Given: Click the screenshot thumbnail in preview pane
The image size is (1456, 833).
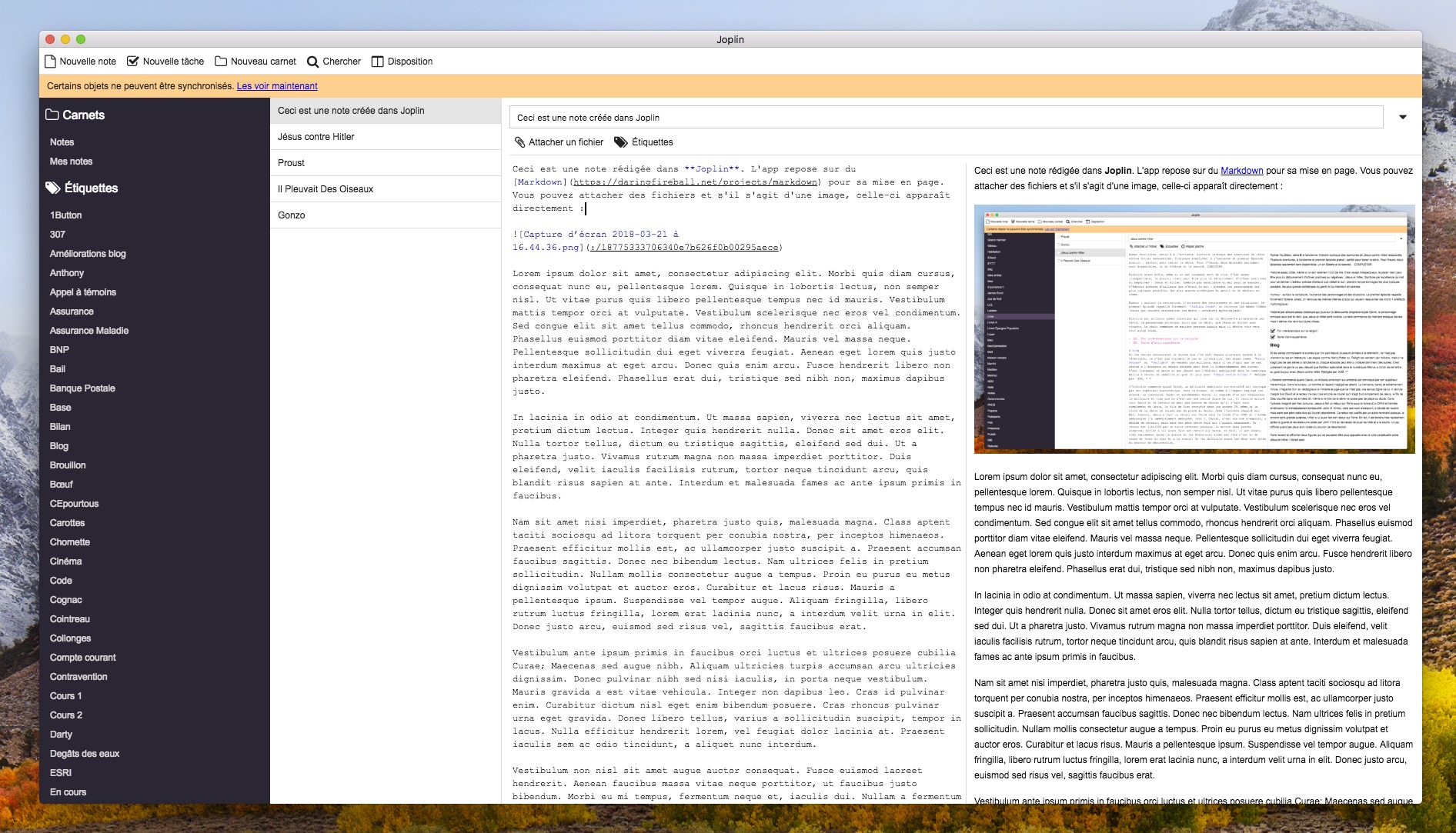Looking at the screenshot, I should tap(1194, 329).
